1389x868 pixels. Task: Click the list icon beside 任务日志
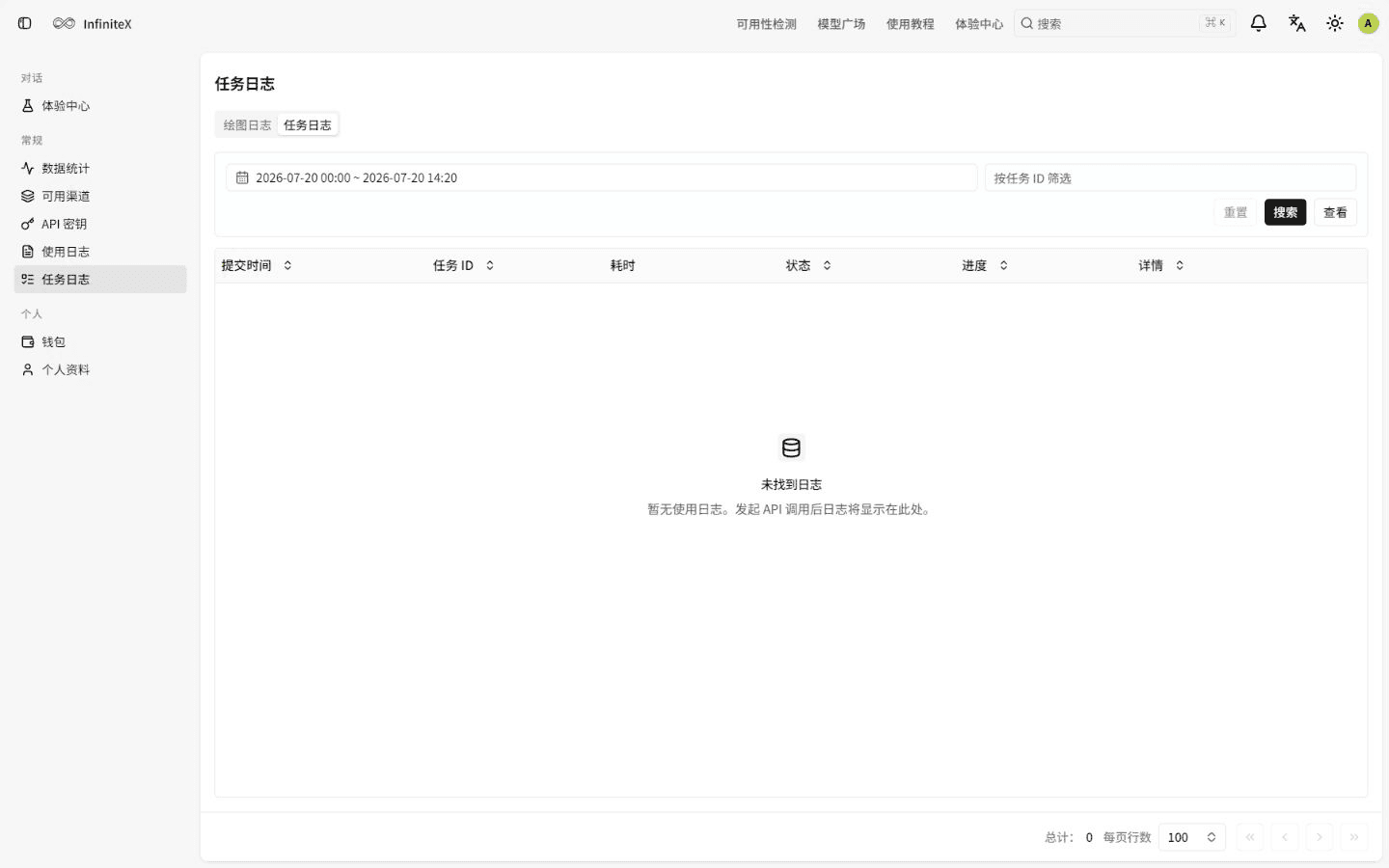tap(28, 280)
